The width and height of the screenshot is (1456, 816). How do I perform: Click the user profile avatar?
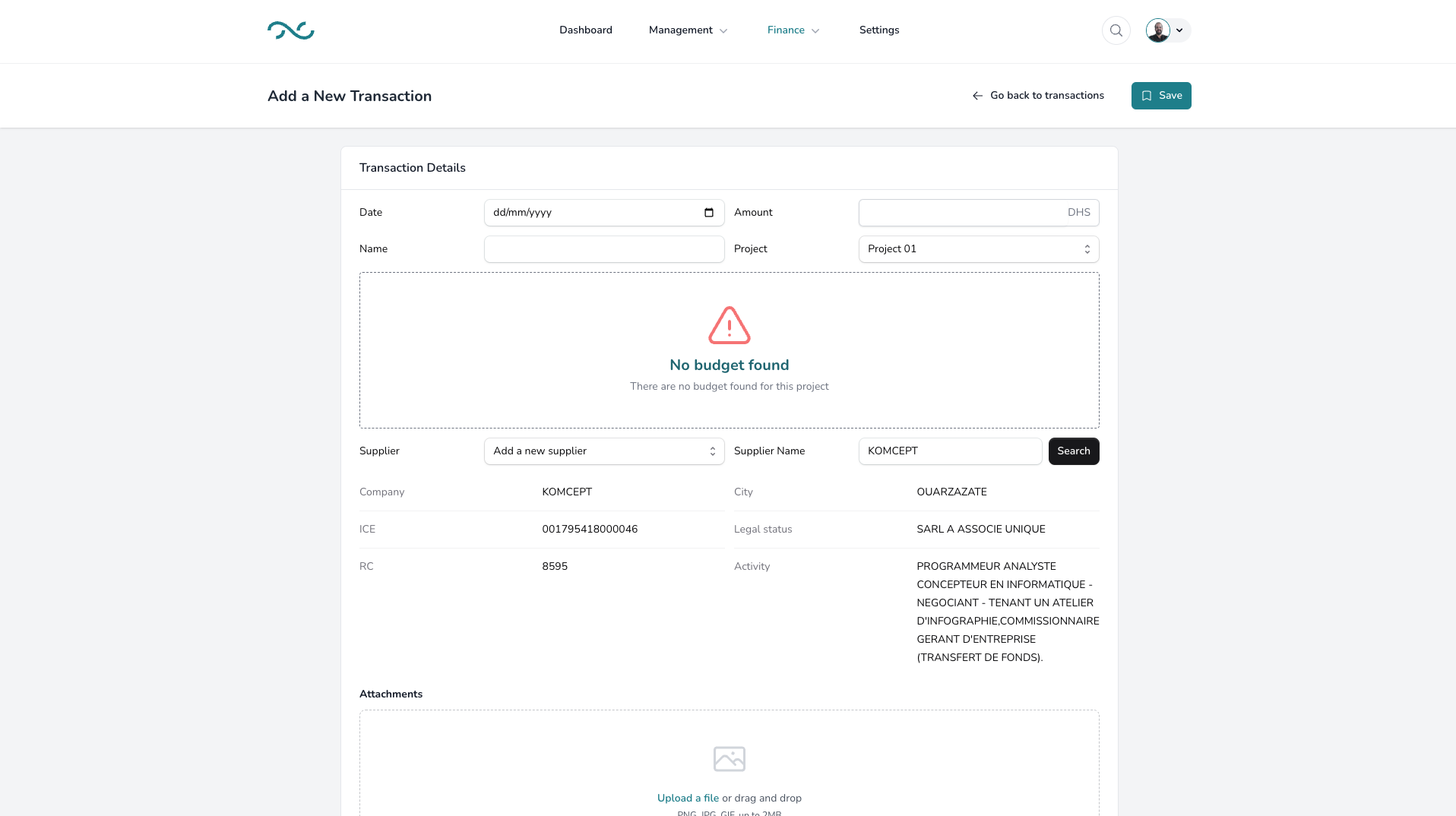click(x=1157, y=30)
